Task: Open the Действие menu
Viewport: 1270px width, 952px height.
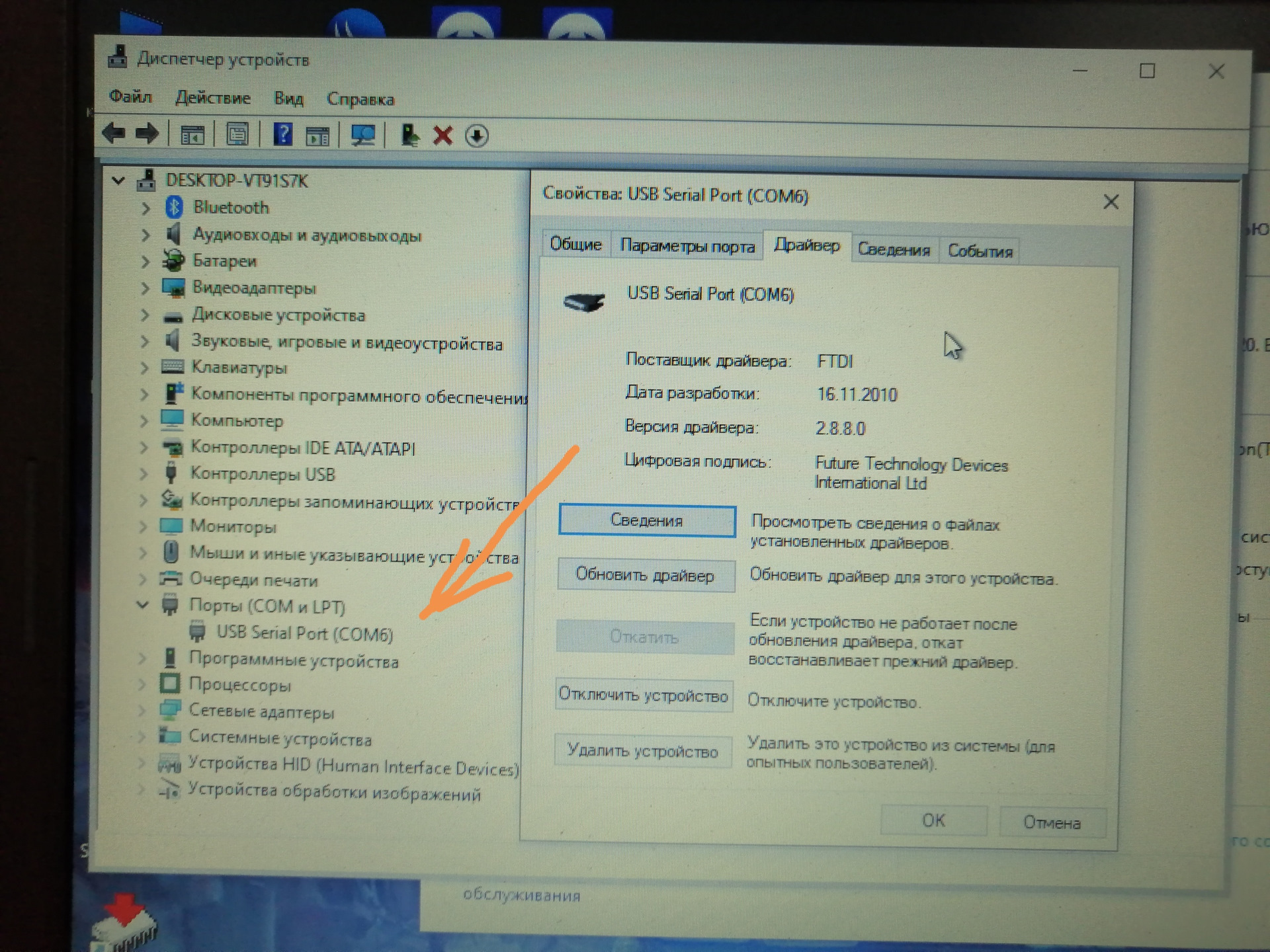Action: [213, 98]
